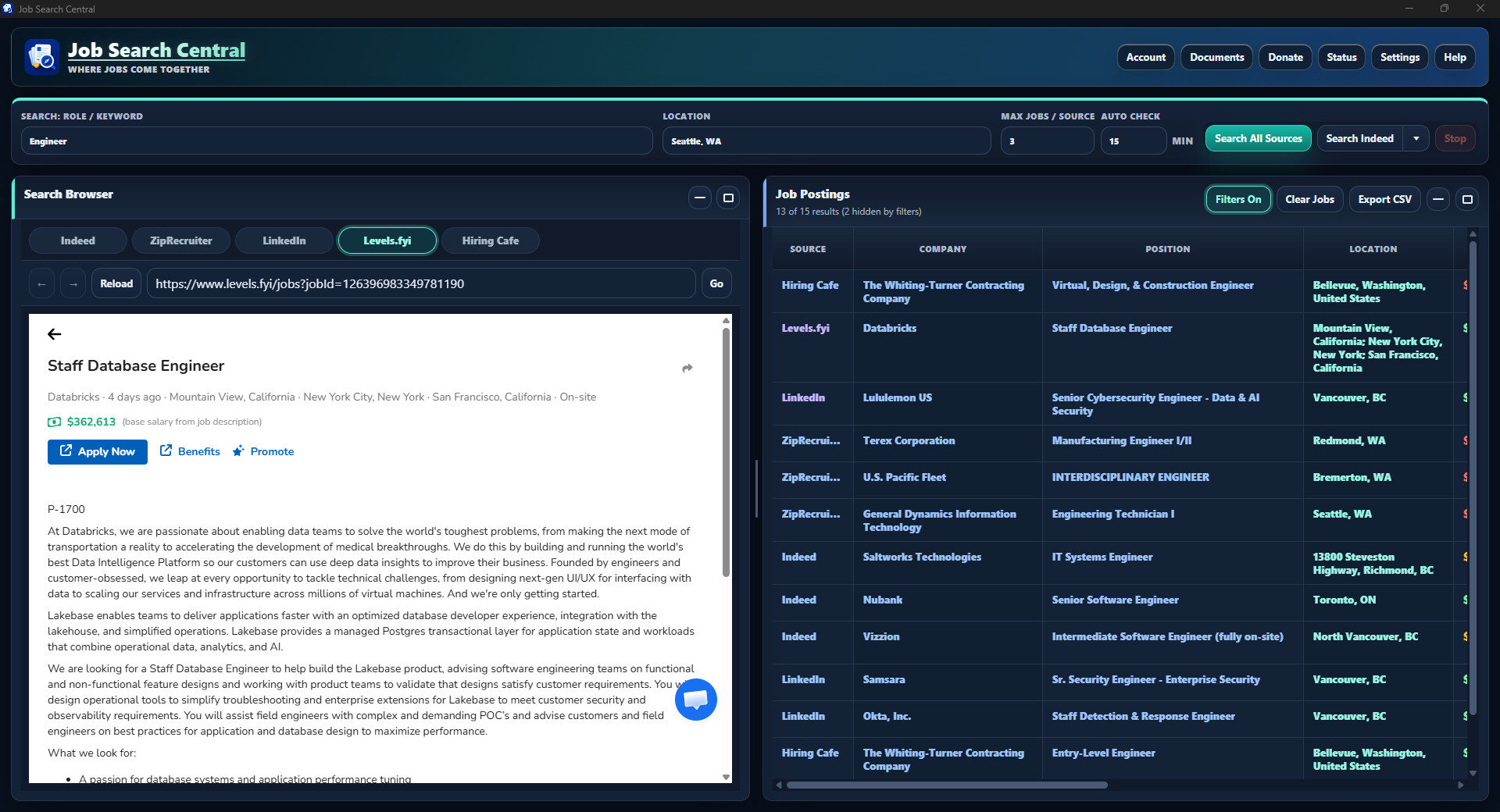The height and width of the screenshot is (812, 1500).
Task: Go forward in the browser with right arrow
Action: (73, 283)
